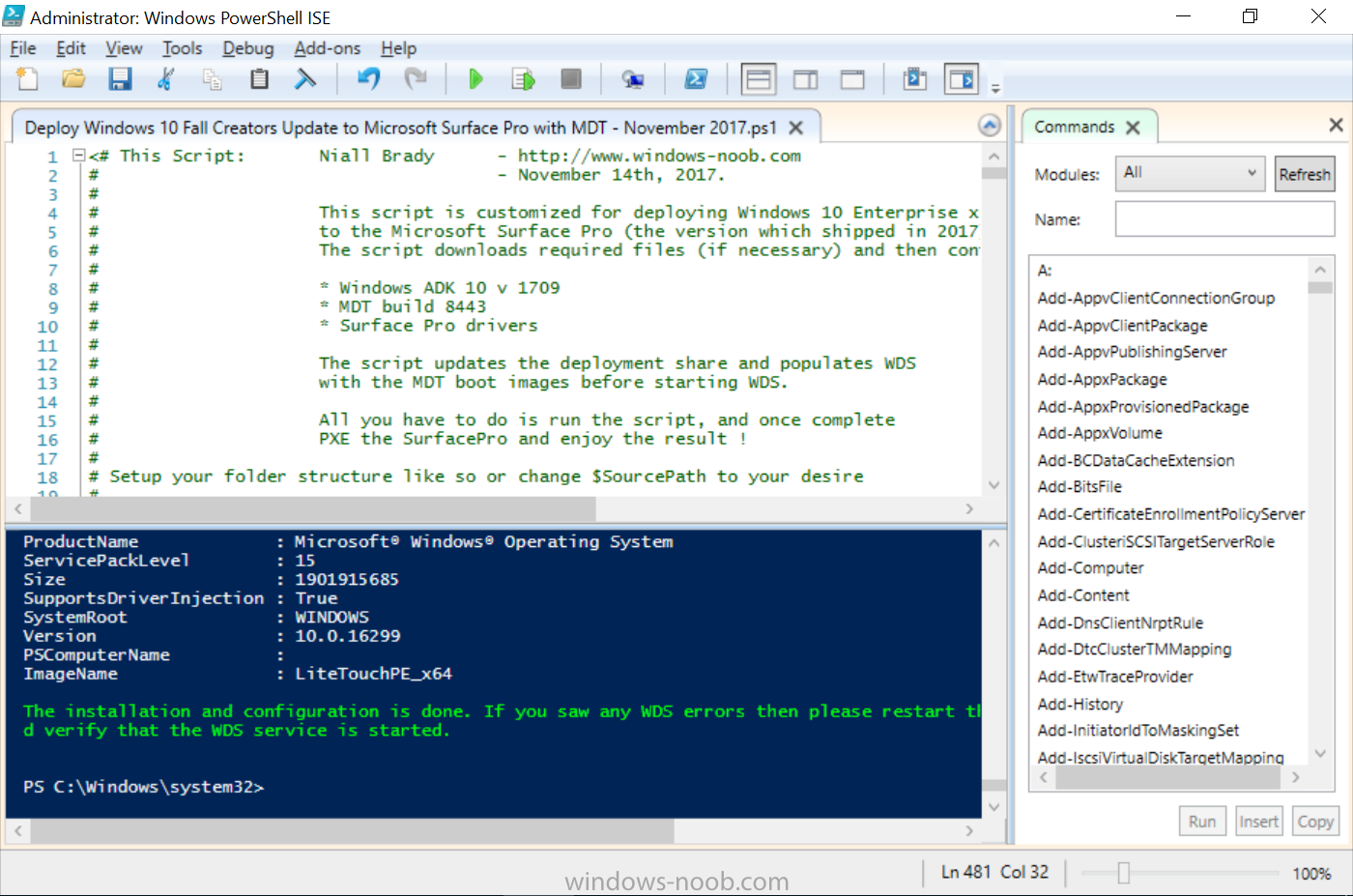Maximize the script pane layout icon
Screen dimensions: 1353x896
tap(852, 79)
